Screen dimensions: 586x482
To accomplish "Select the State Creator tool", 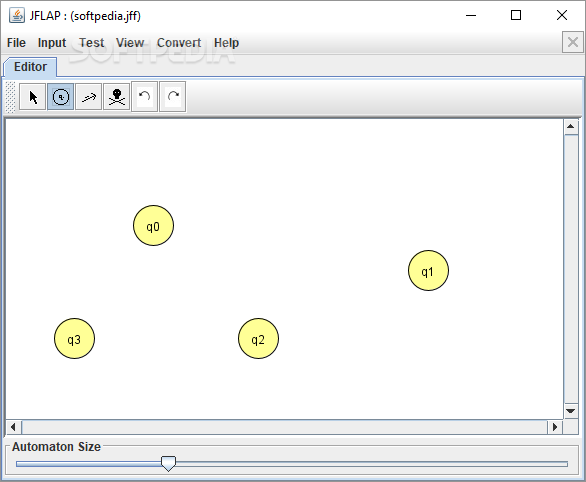I will [61, 97].
